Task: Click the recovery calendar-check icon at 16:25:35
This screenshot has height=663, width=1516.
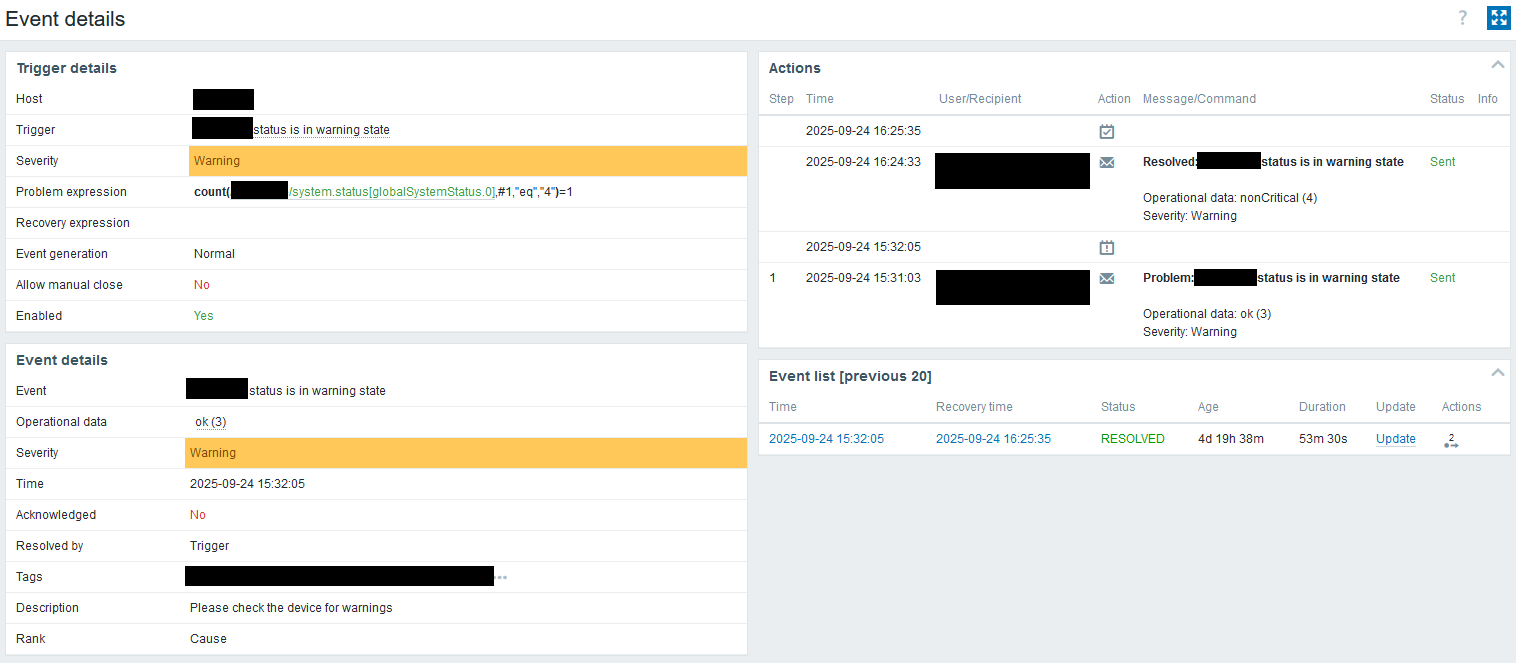Action: pos(1106,131)
